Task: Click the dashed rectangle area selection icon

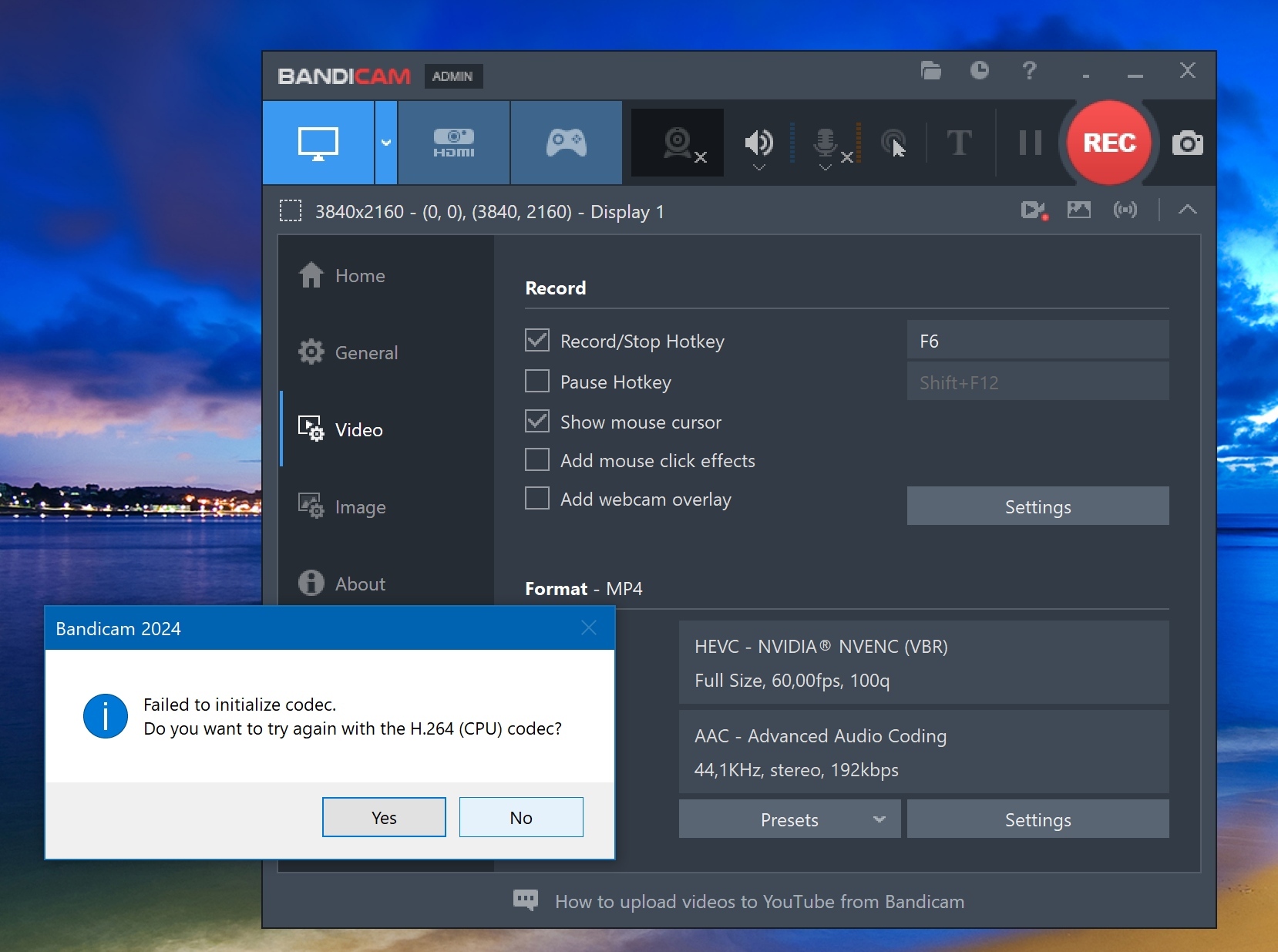Action: [291, 211]
